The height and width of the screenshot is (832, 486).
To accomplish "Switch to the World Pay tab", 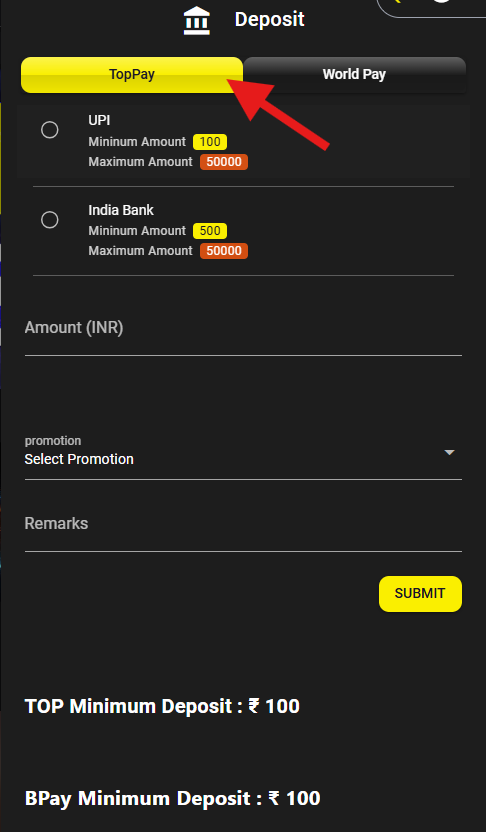I will [354, 75].
